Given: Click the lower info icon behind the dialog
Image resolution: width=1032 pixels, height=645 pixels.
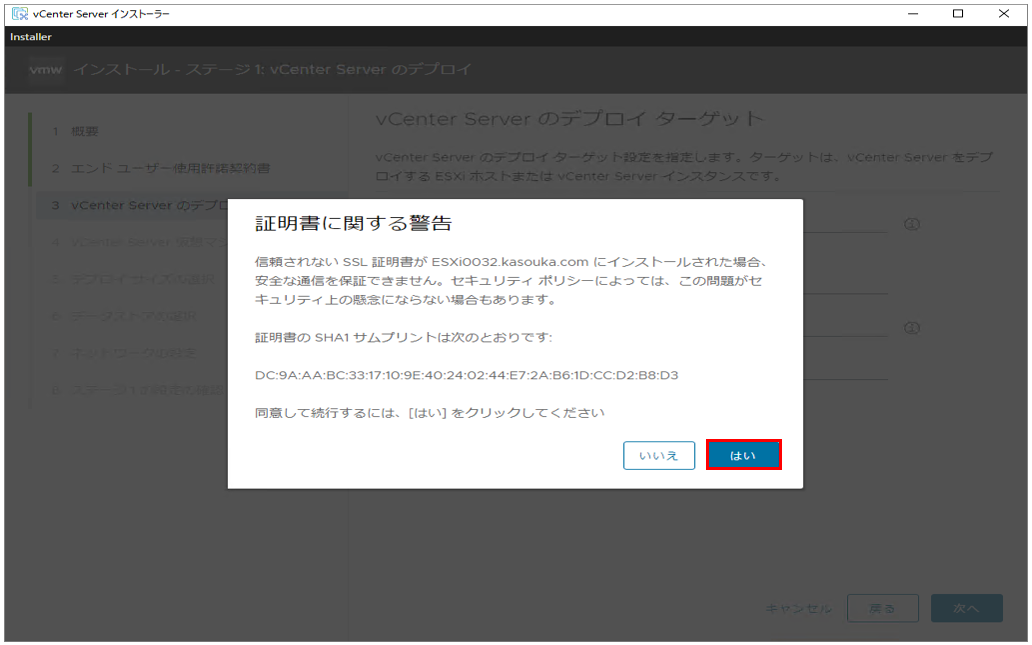Looking at the screenshot, I should point(912,328).
